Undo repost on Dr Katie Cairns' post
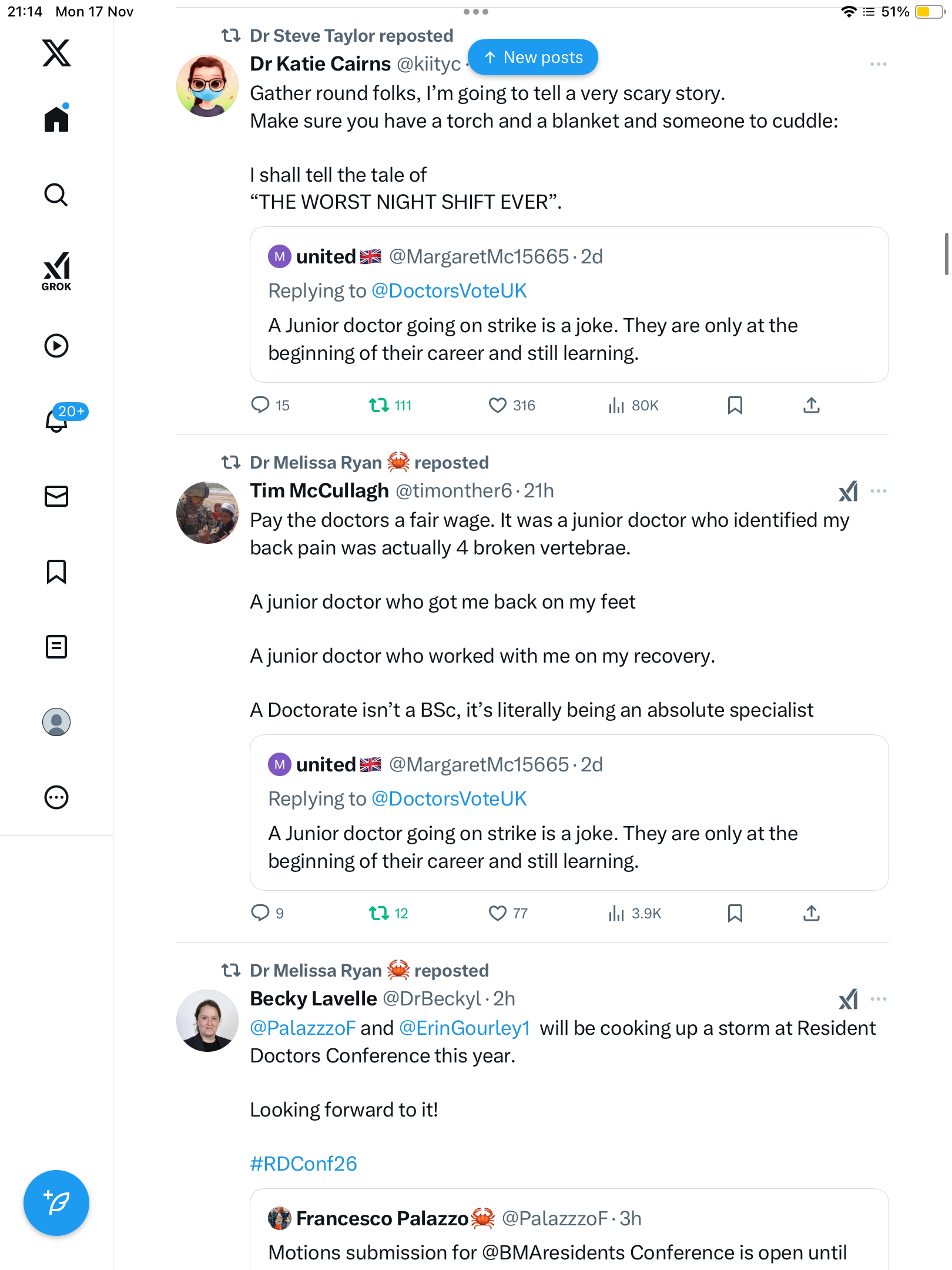The height and width of the screenshot is (1270, 952). click(x=378, y=405)
